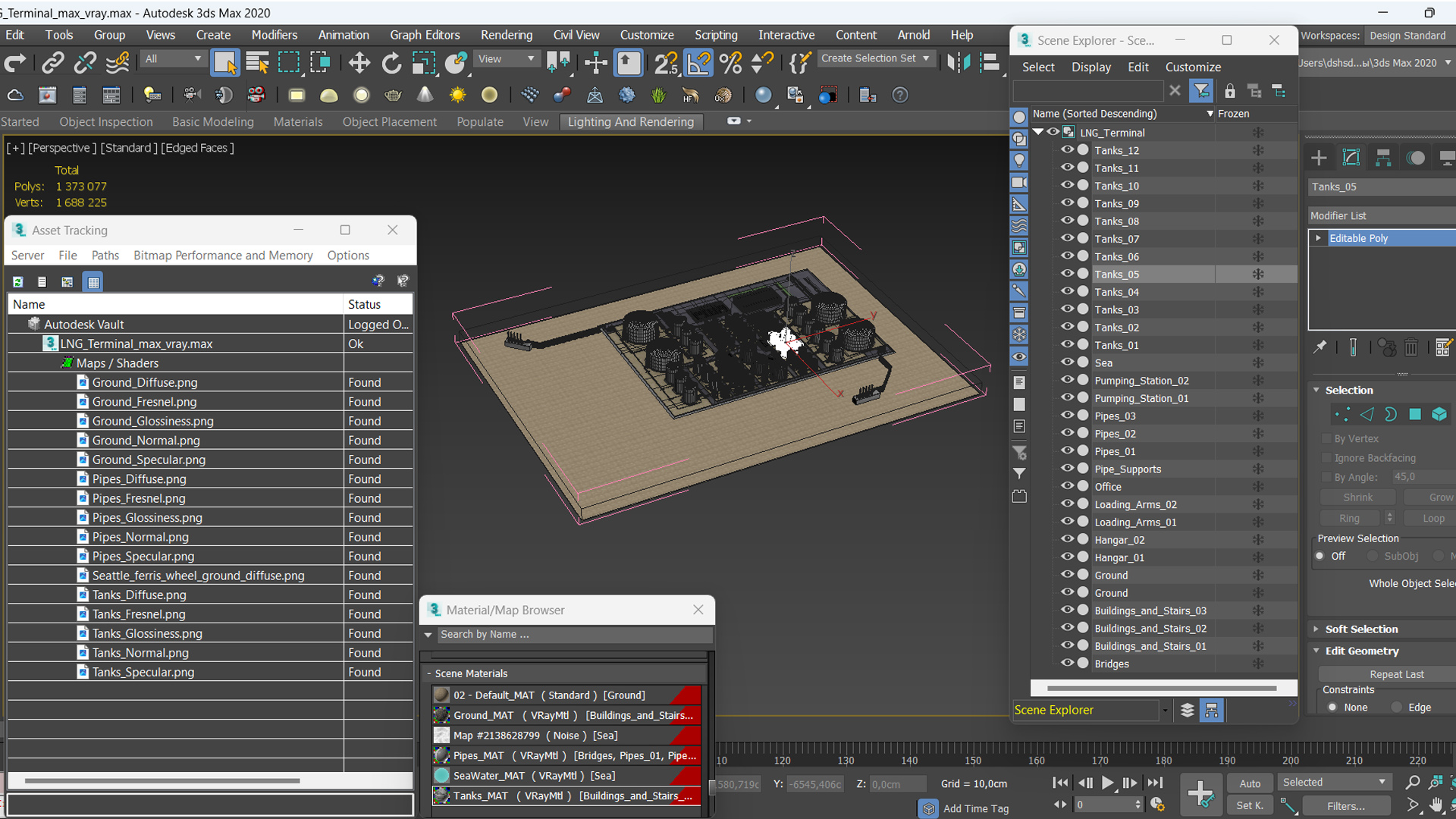Toggle visibility of Office object
Screen dimensions: 1456x819
1067,486
